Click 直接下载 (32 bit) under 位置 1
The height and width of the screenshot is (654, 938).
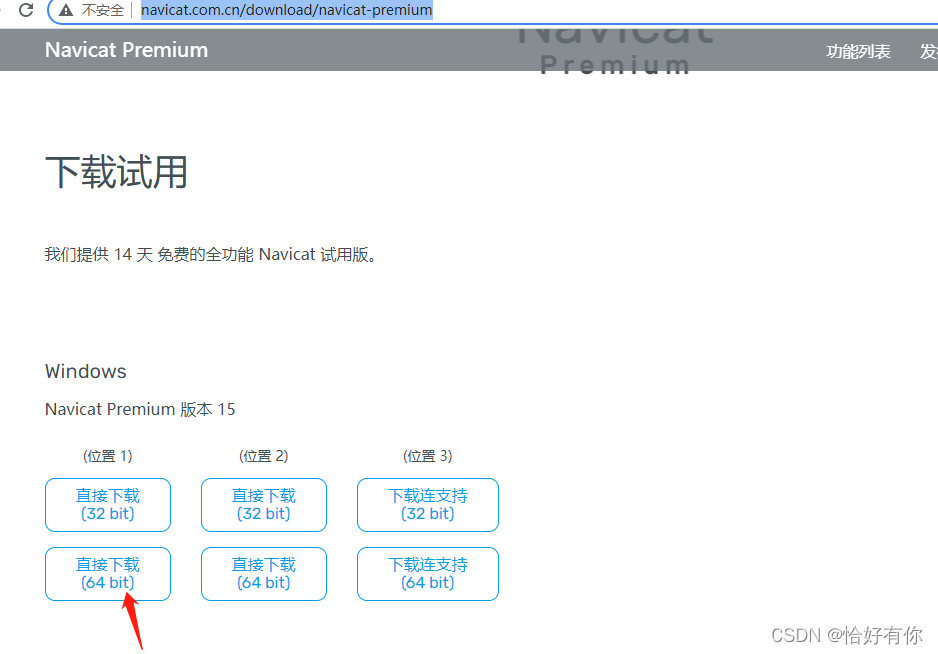[x=107, y=504]
